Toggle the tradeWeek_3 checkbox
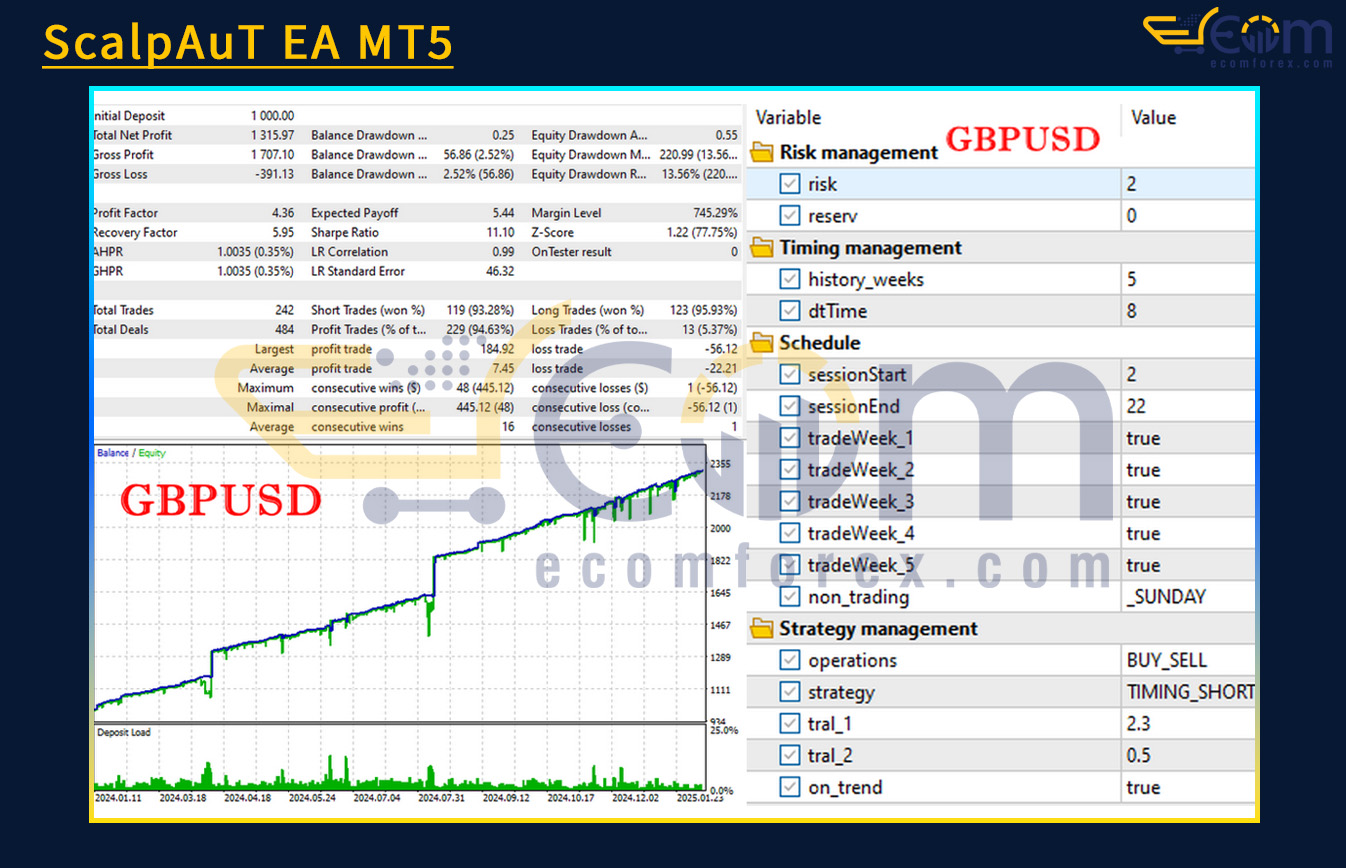 [790, 502]
